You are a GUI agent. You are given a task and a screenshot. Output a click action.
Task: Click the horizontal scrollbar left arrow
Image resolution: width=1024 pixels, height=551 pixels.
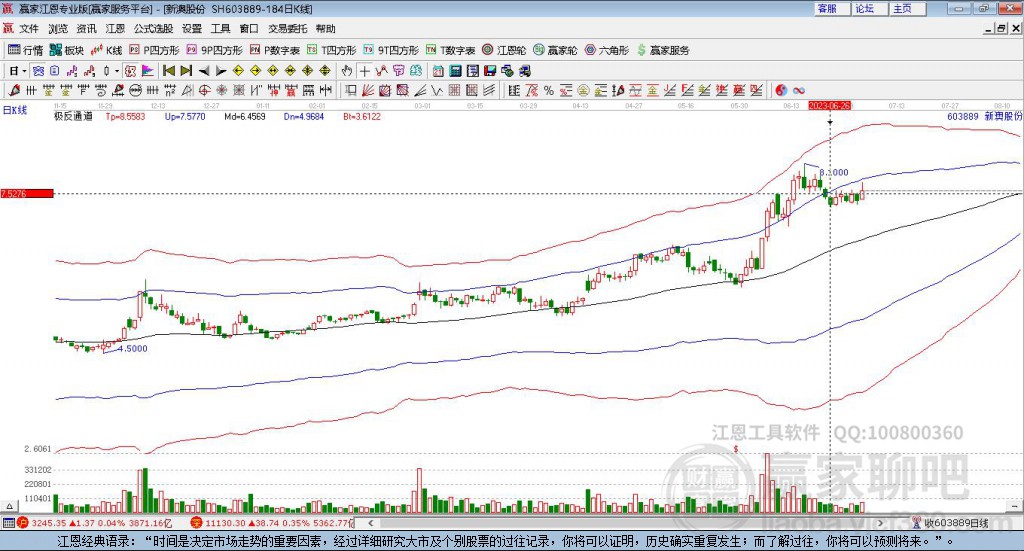coord(371,523)
